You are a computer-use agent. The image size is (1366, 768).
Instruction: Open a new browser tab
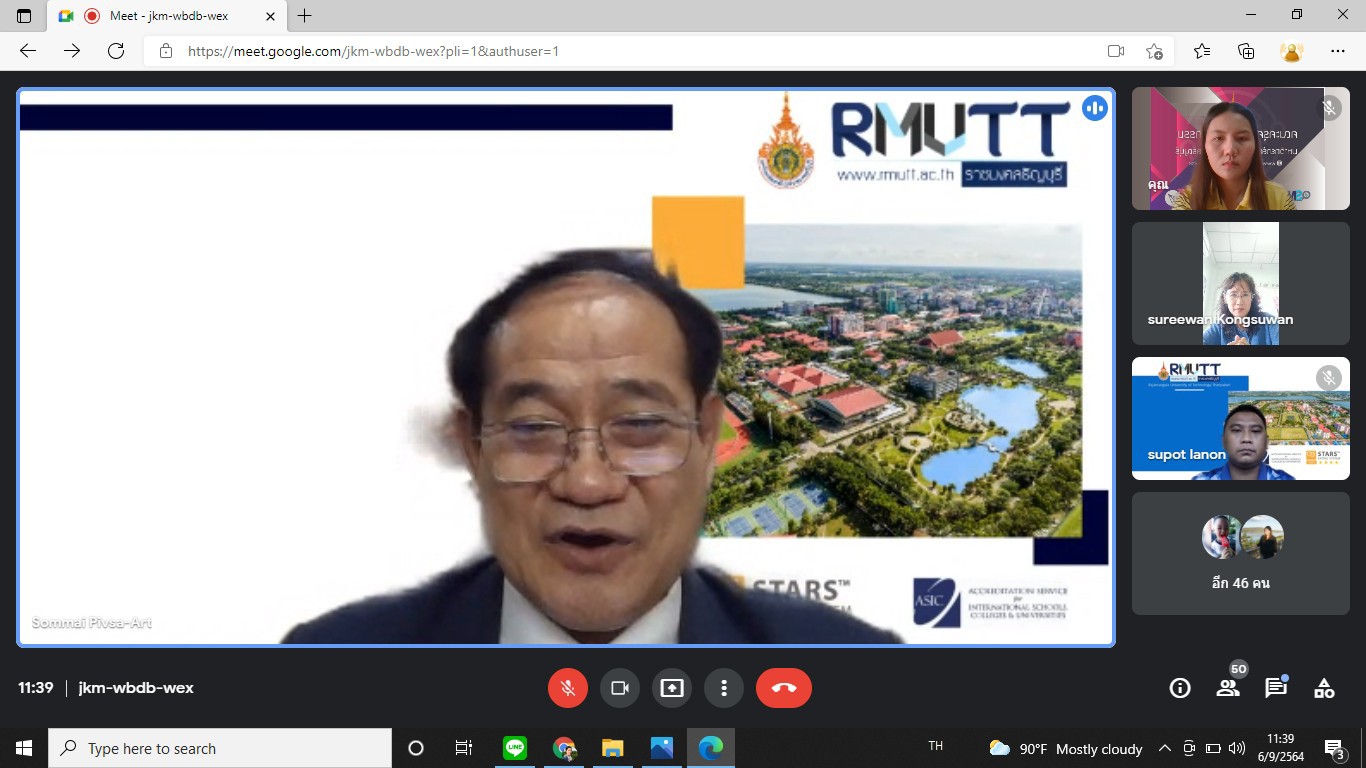click(x=305, y=16)
